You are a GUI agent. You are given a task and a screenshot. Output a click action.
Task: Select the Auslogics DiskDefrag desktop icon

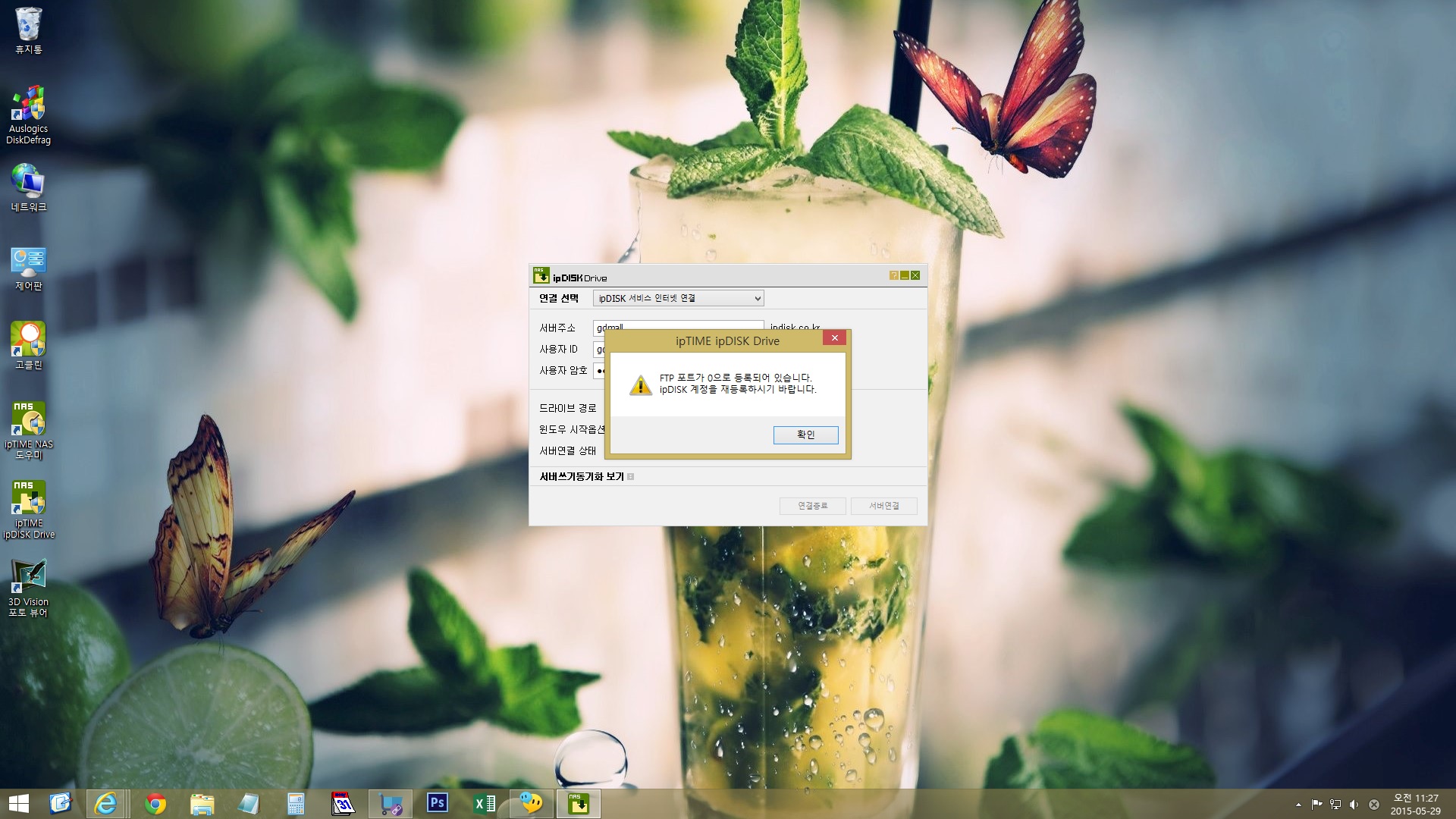[29, 115]
